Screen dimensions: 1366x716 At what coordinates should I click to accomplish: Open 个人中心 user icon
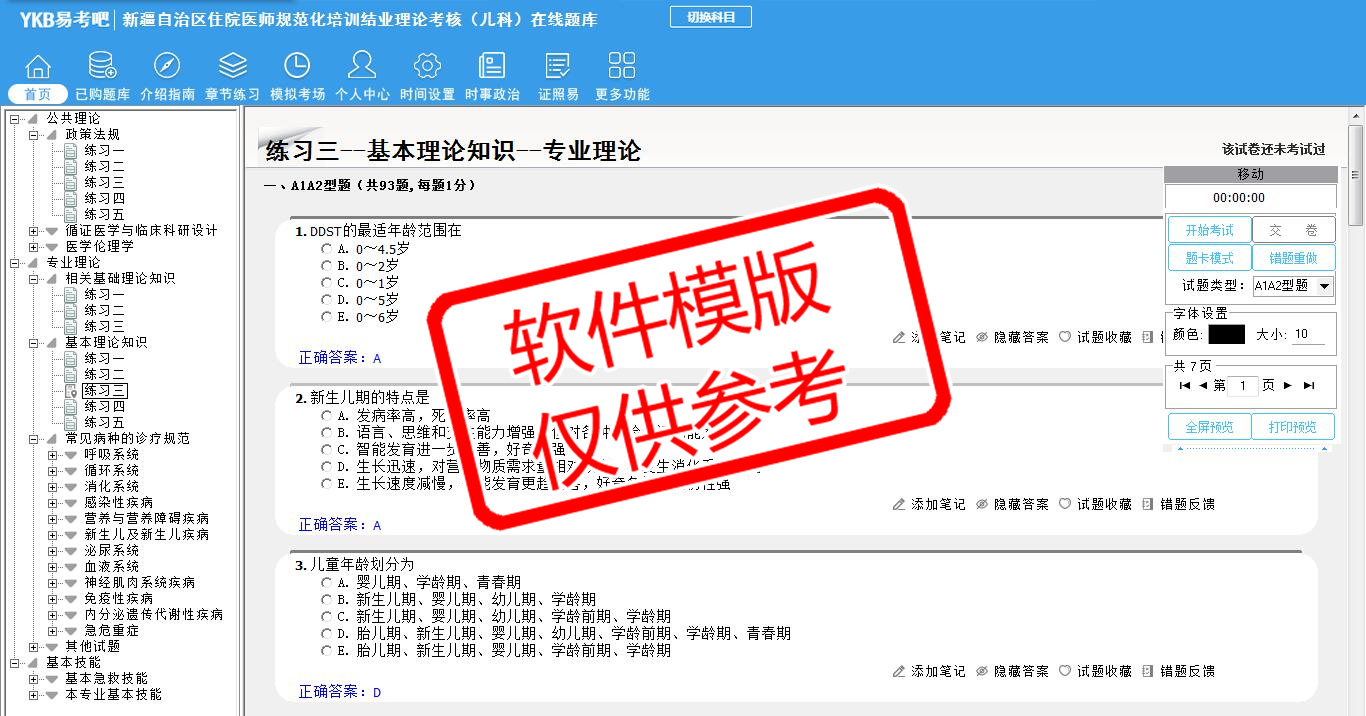point(362,67)
